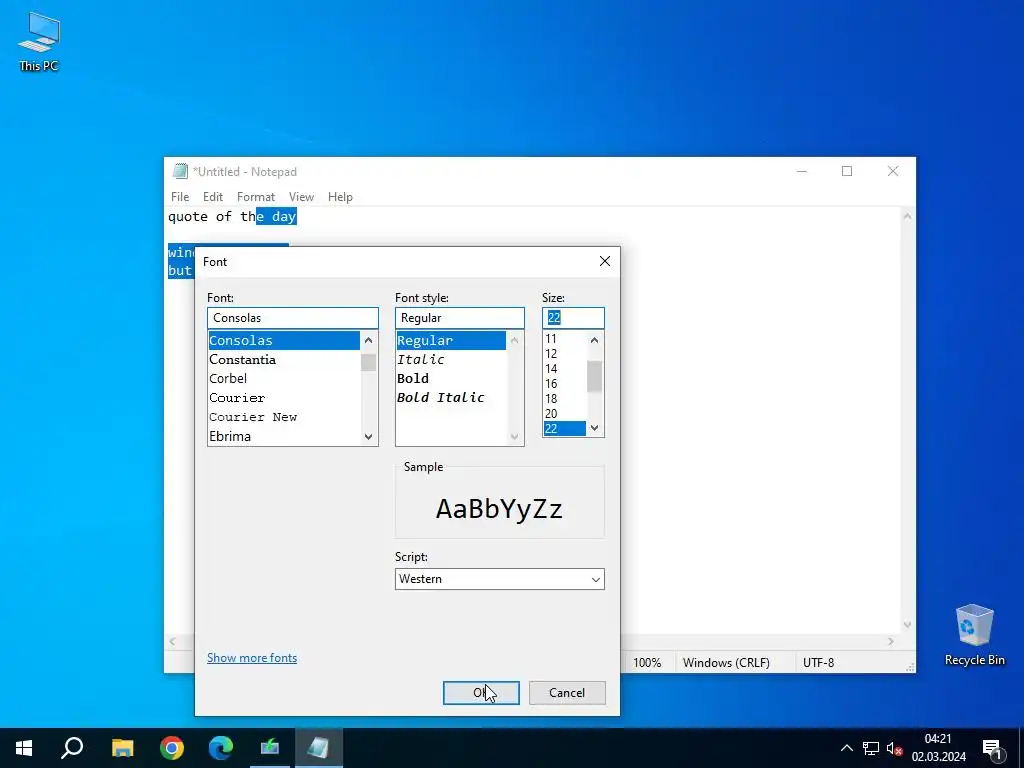Launch Google Chrome from taskbar
The height and width of the screenshot is (768, 1024).
(172, 748)
